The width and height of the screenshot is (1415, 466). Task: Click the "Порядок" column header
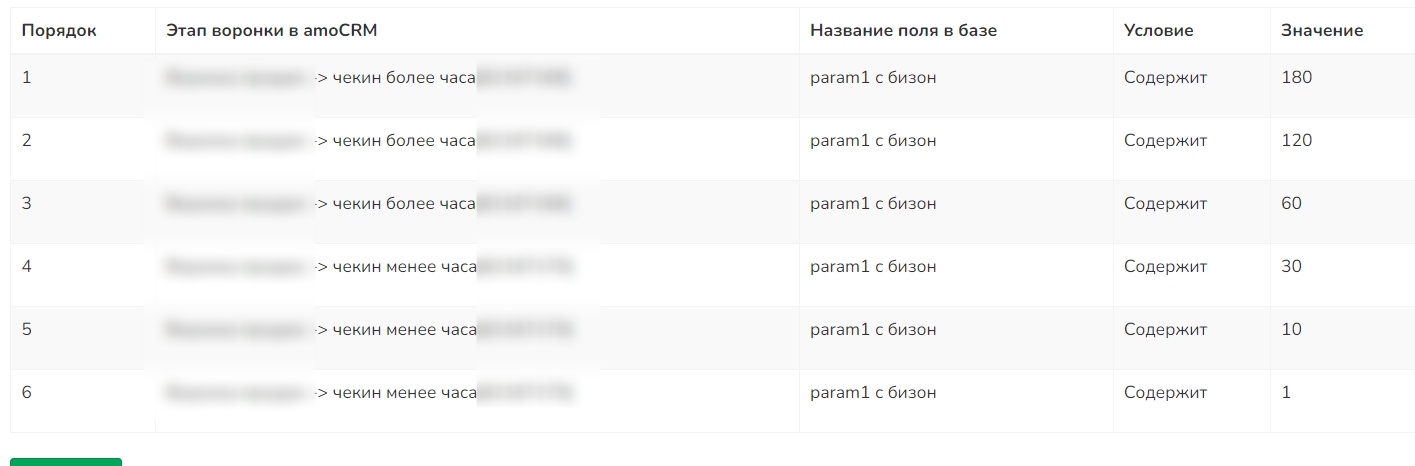pyautogui.click(x=59, y=30)
